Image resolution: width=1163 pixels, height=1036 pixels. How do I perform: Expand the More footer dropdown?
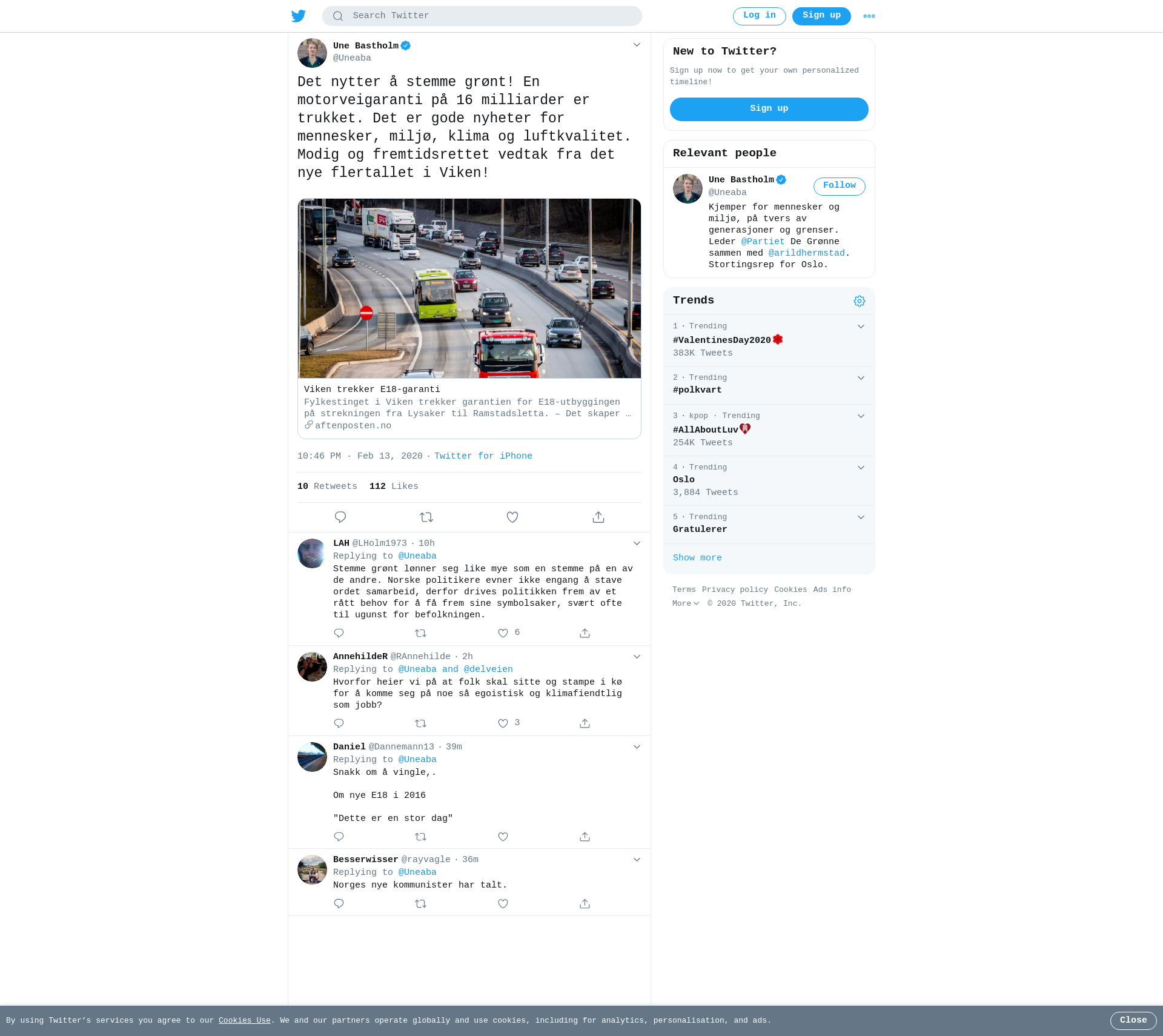686,603
